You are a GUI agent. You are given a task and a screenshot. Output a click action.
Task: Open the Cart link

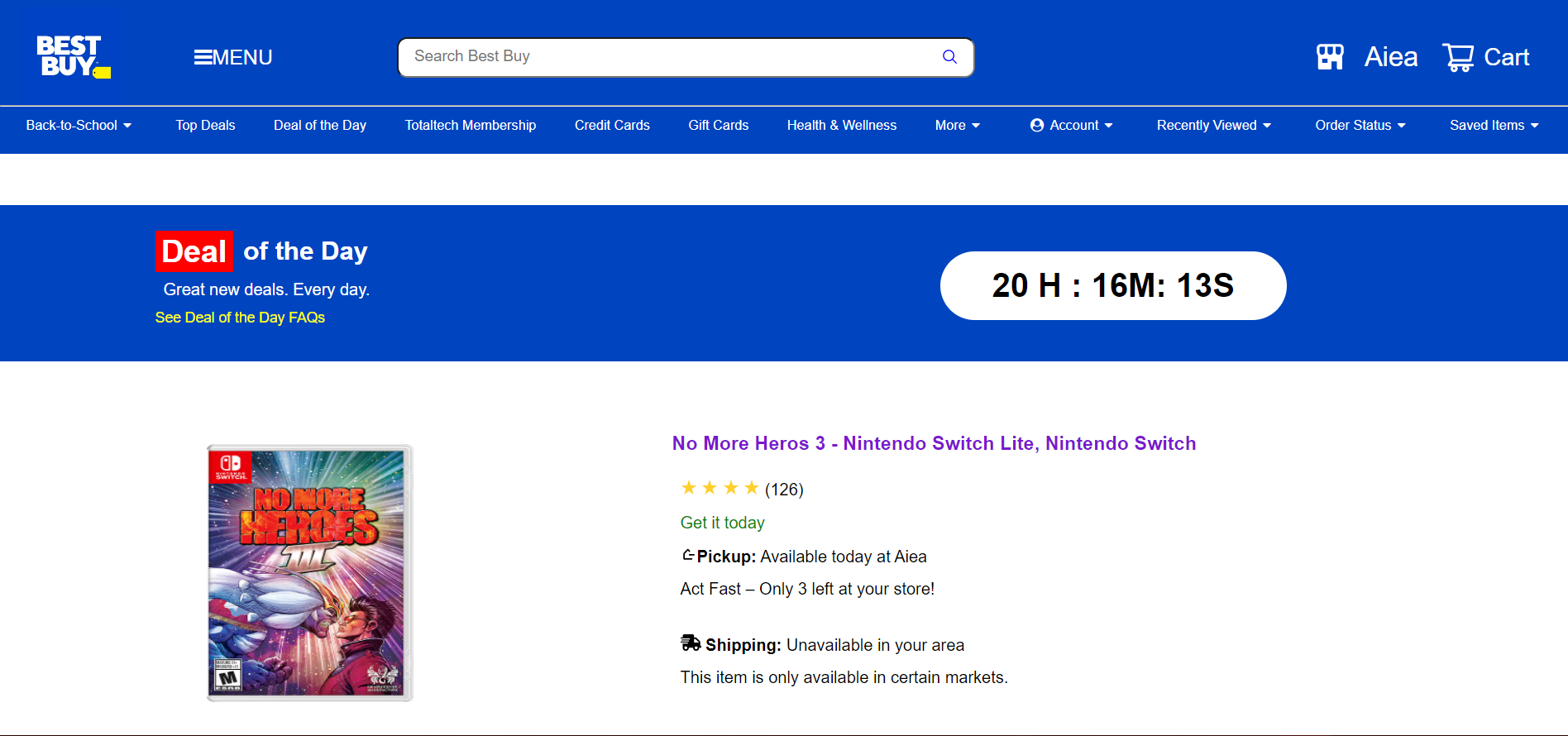(1507, 57)
